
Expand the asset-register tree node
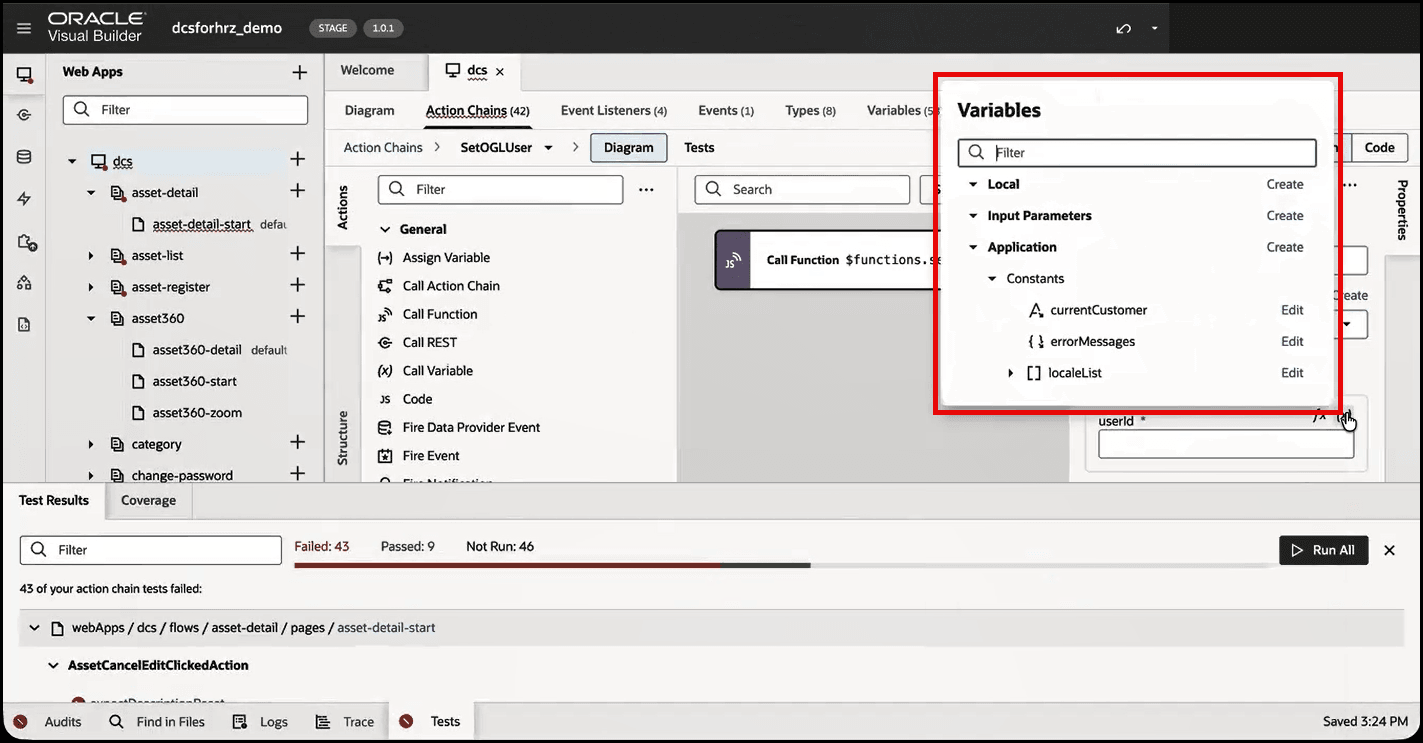tap(91, 287)
